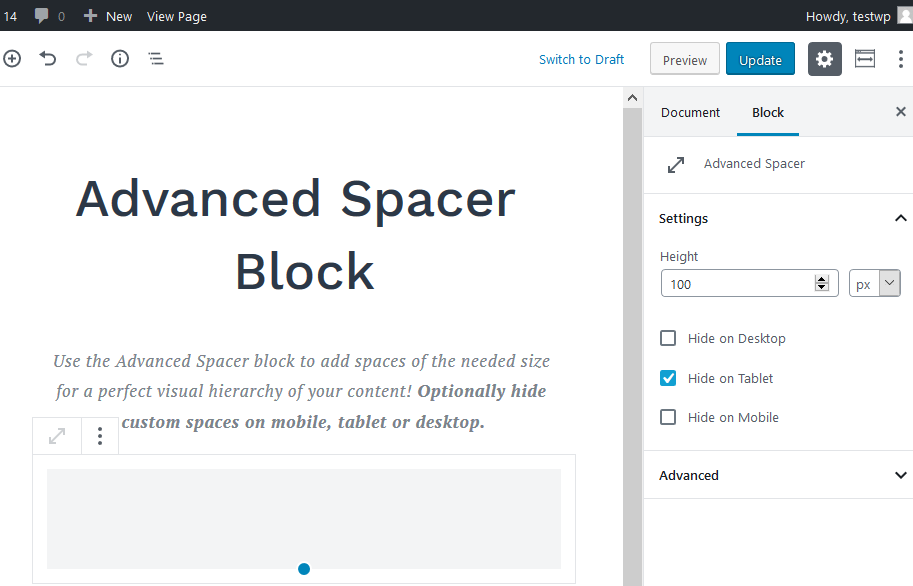The image size is (913, 586).
Task: Enable Hide on Desktop checkbox
Action: coord(668,338)
